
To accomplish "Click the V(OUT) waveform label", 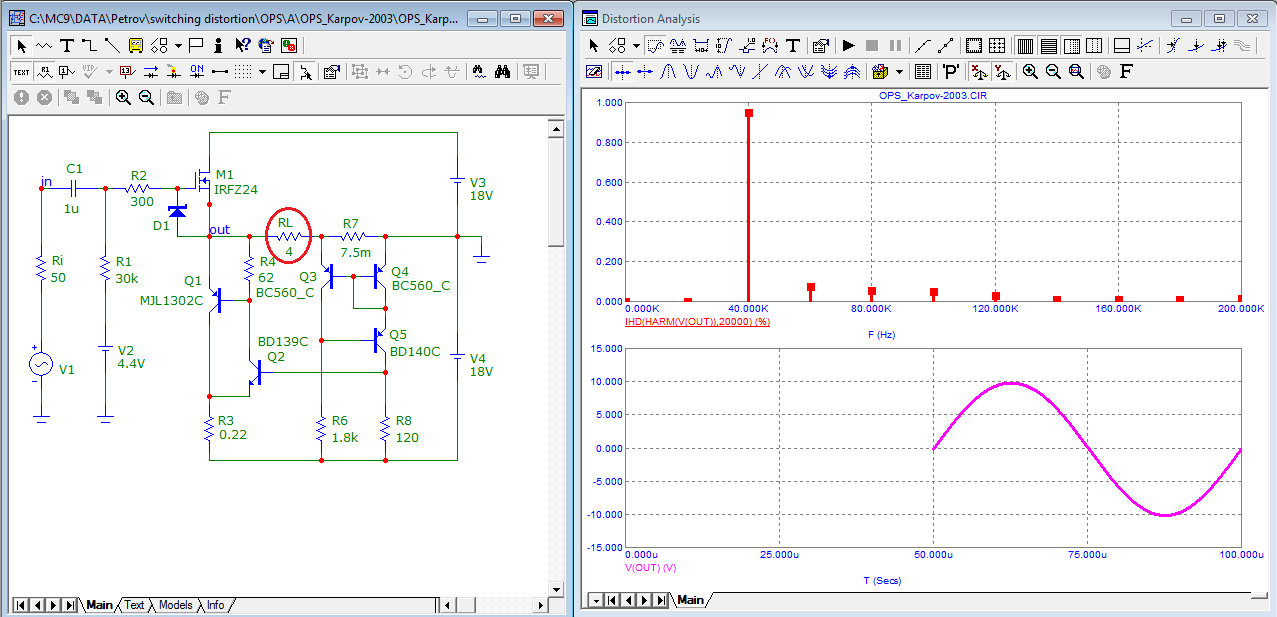I will tap(651, 567).
